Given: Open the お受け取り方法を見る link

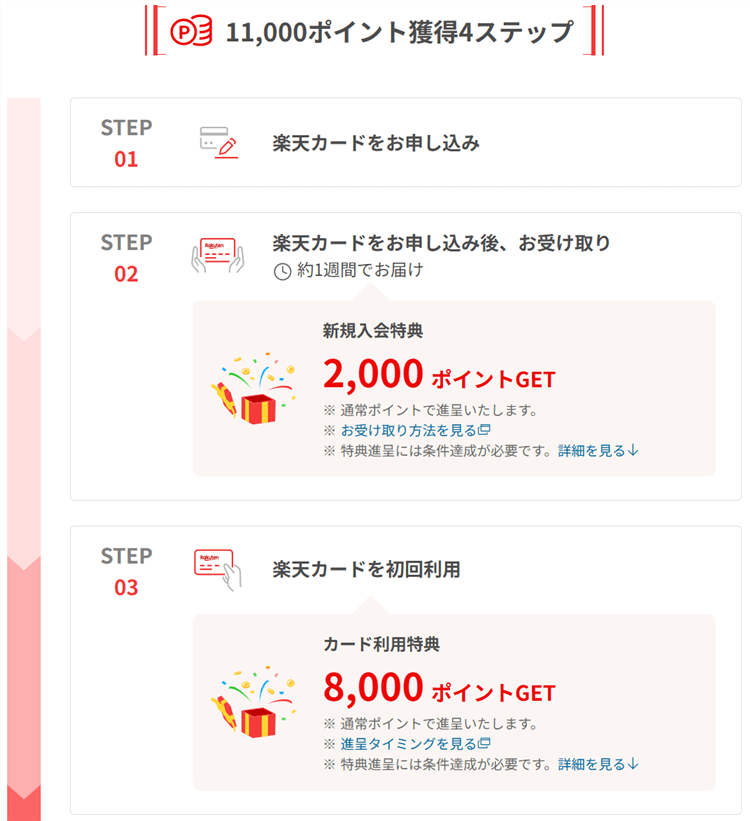Looking at the screenshot, I should pyautogui.click(x=408, y=430).
